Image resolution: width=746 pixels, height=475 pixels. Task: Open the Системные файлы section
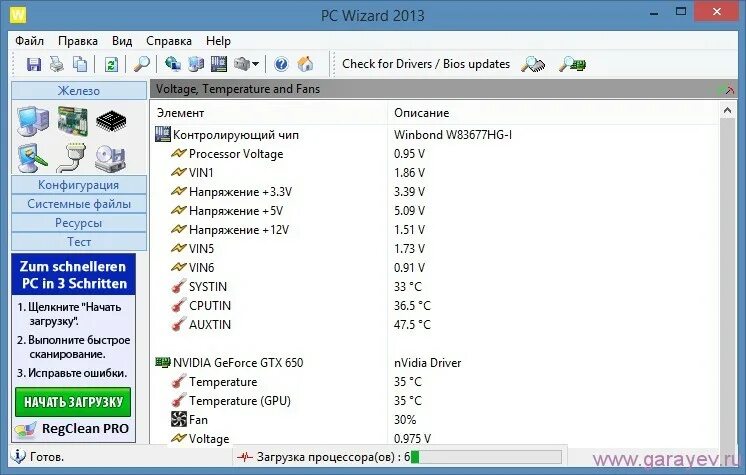[x=79, y=204]
